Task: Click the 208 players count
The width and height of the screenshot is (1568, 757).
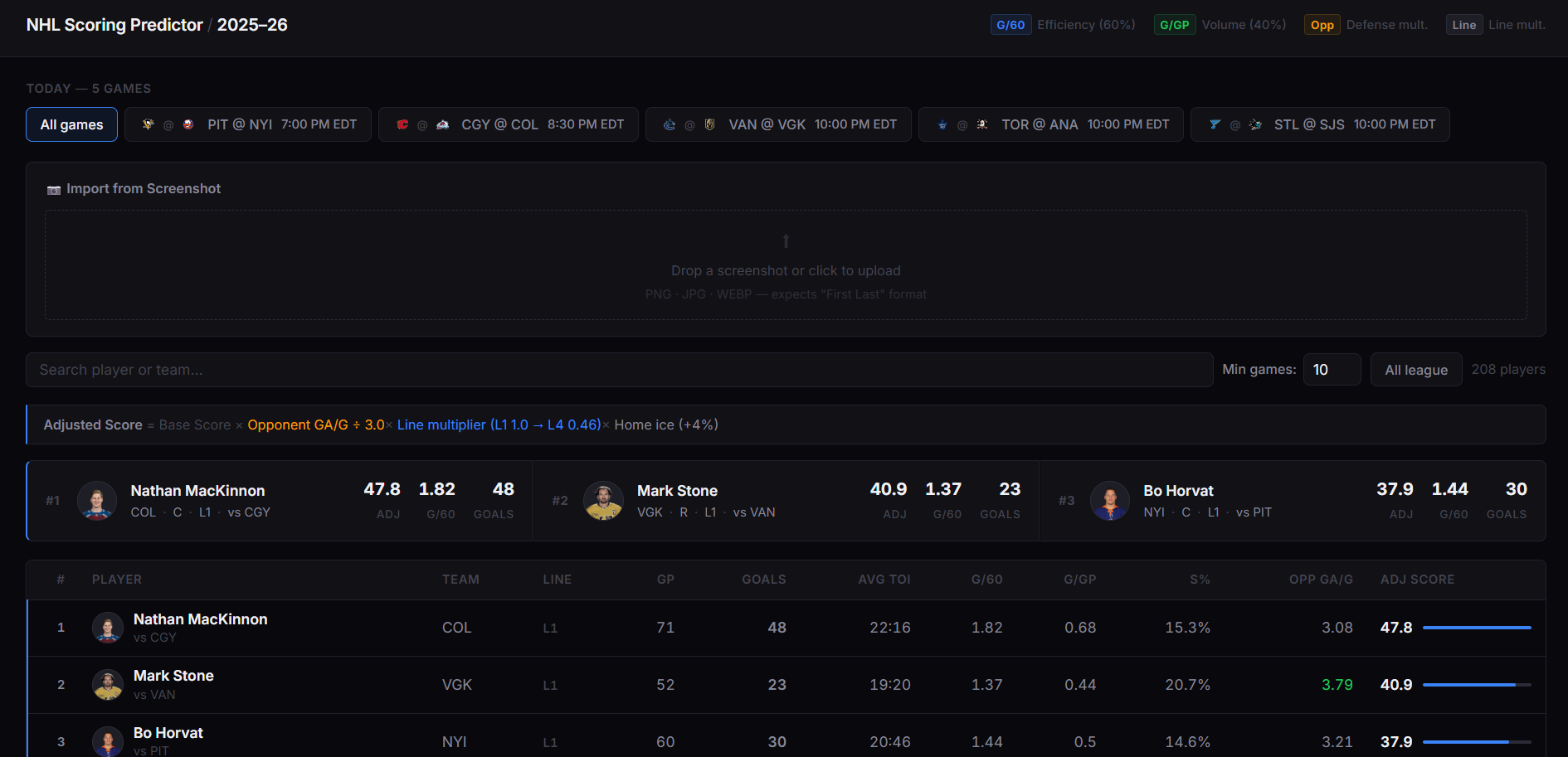Action: pos(1508,370)
